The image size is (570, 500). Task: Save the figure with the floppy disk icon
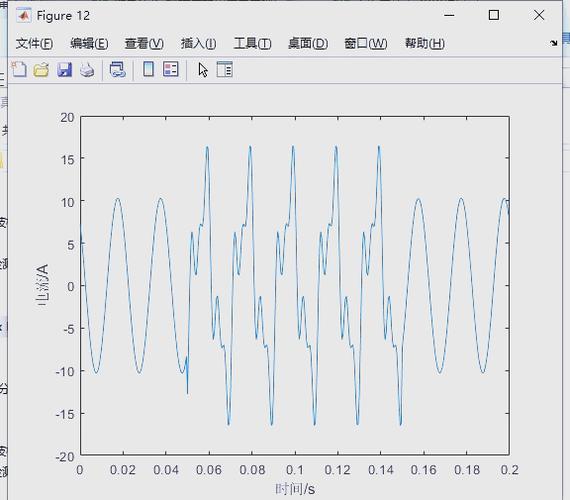[x=64, y=69]
